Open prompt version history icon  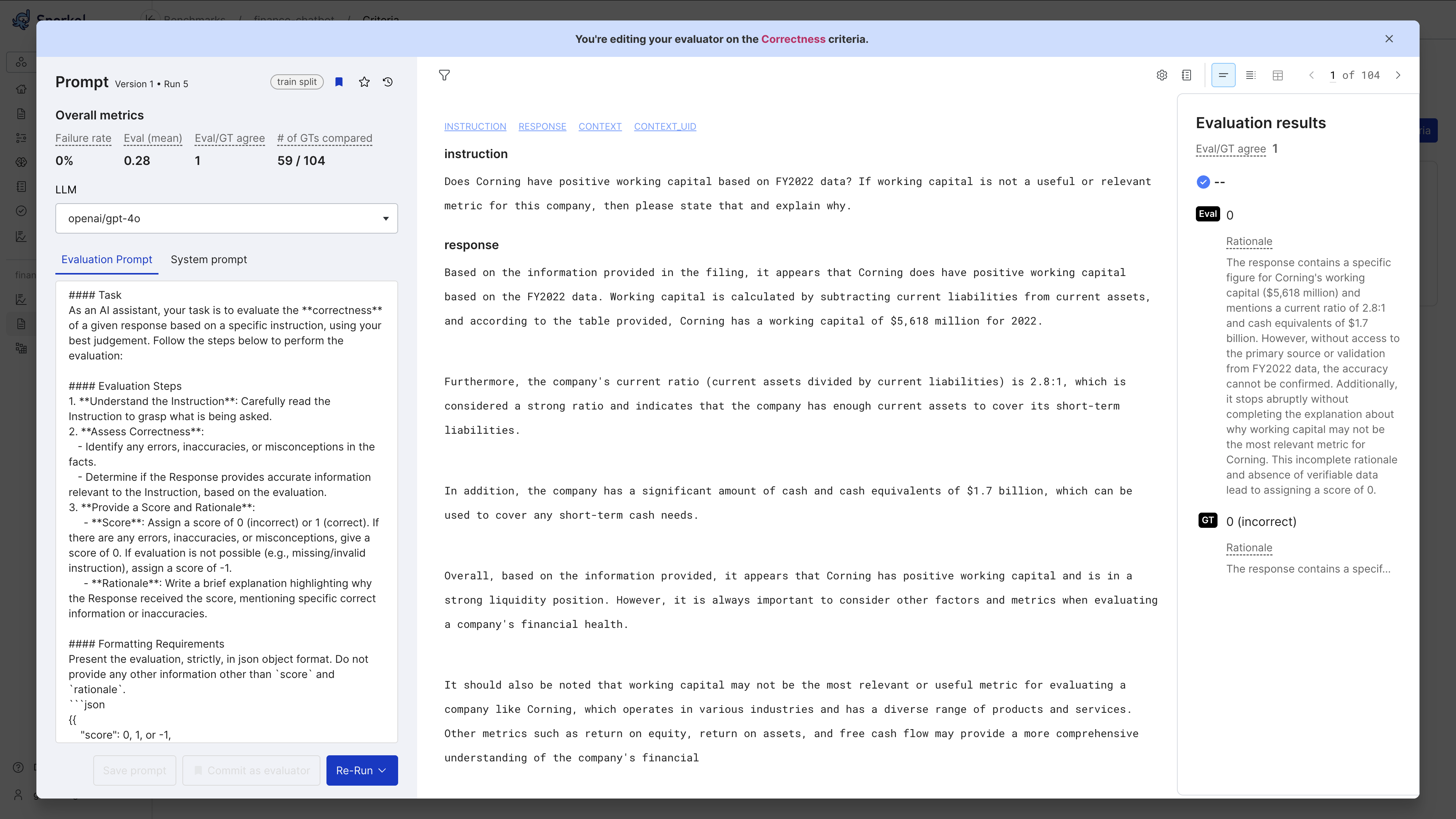click(388, 82)
